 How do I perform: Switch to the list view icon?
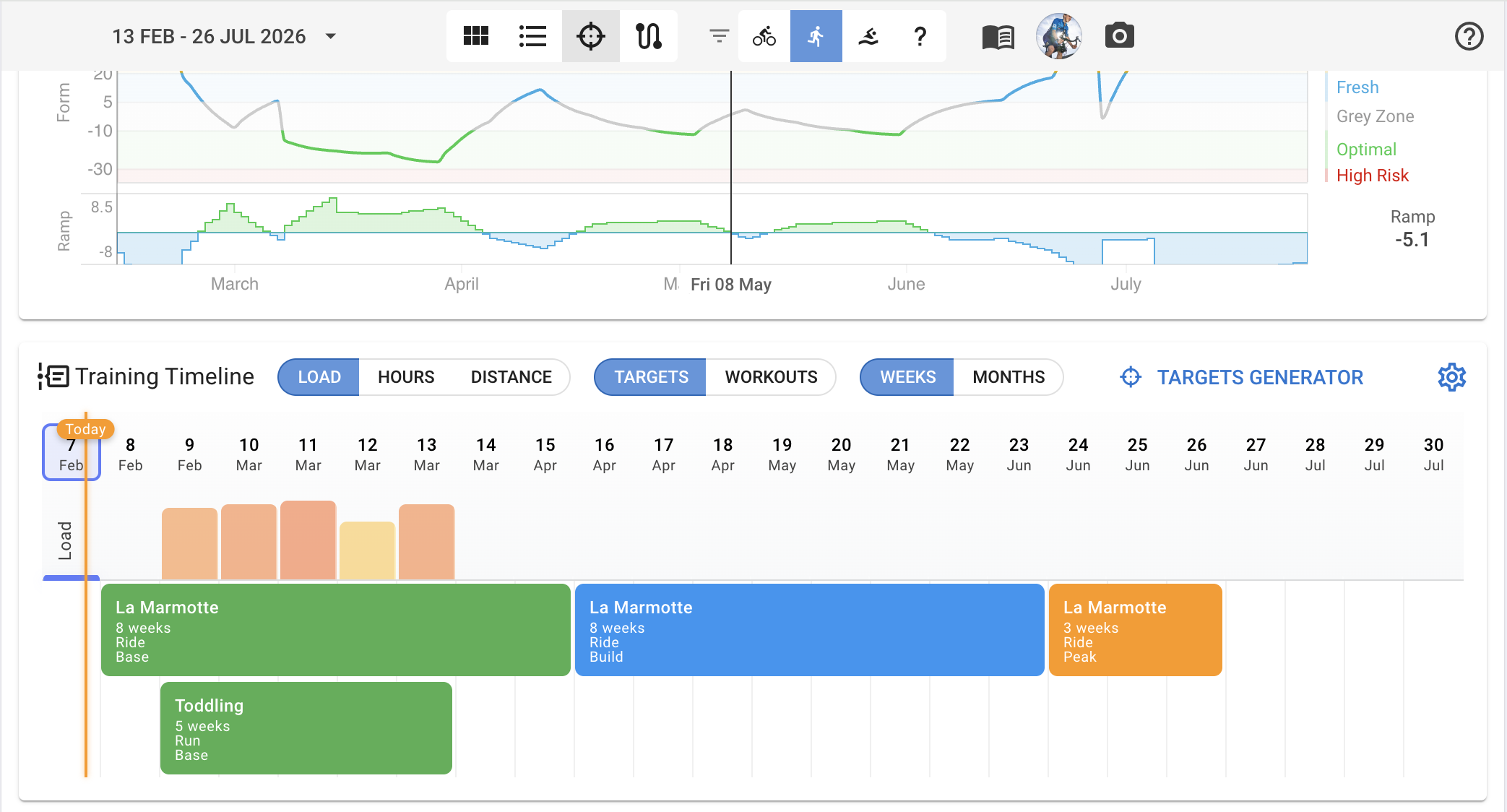(x=532, y=36)
